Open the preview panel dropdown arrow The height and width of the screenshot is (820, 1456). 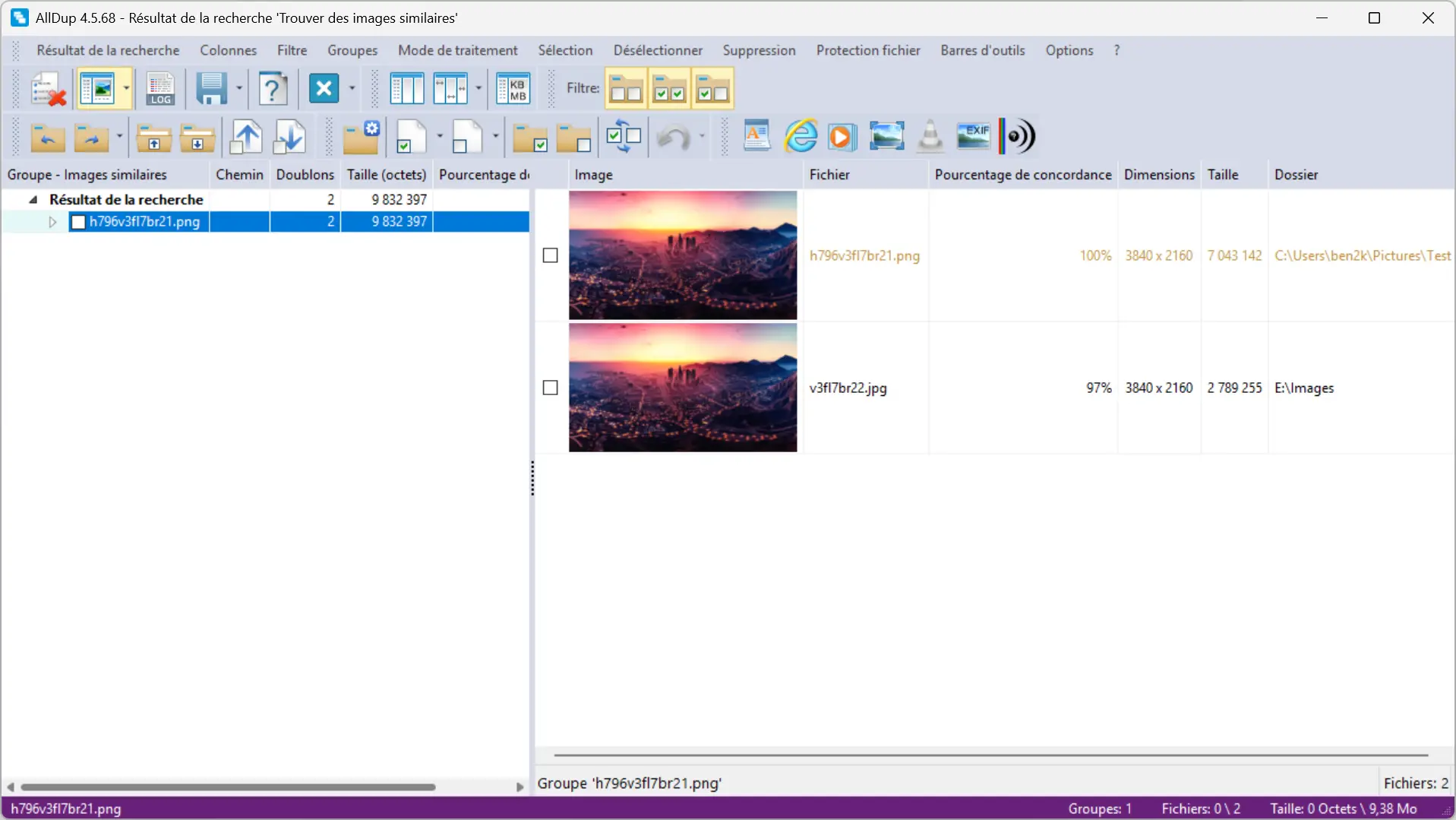126,89
